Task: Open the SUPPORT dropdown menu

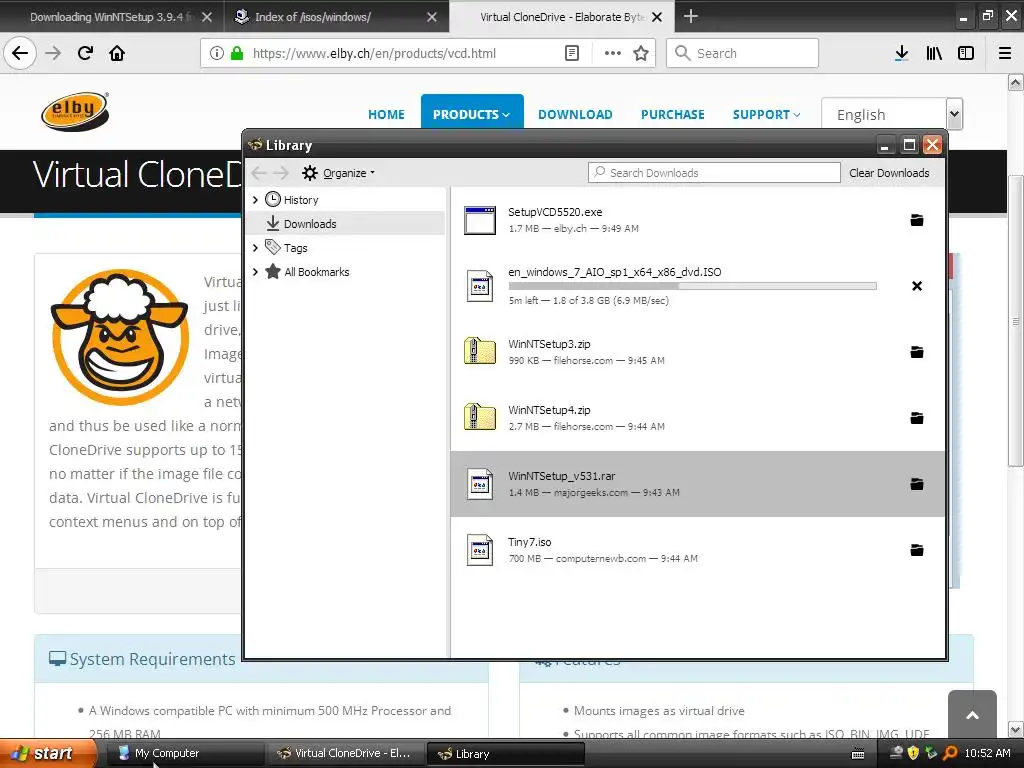Action: pos(766,114)
